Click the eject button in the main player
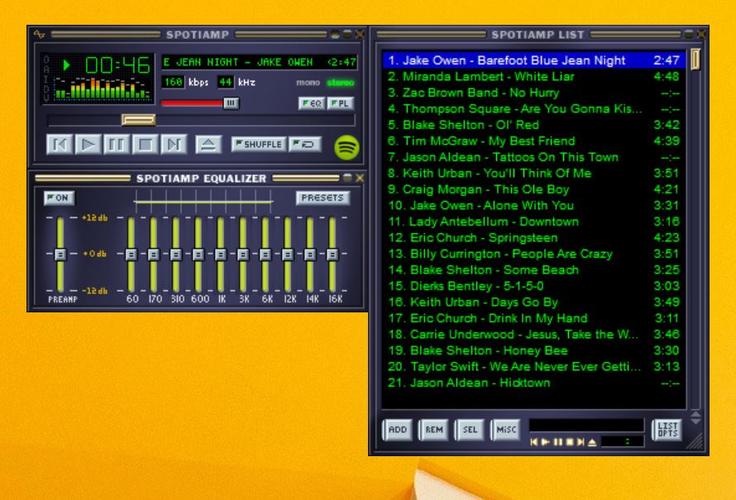The image size is (736, 500). point(208,144)
